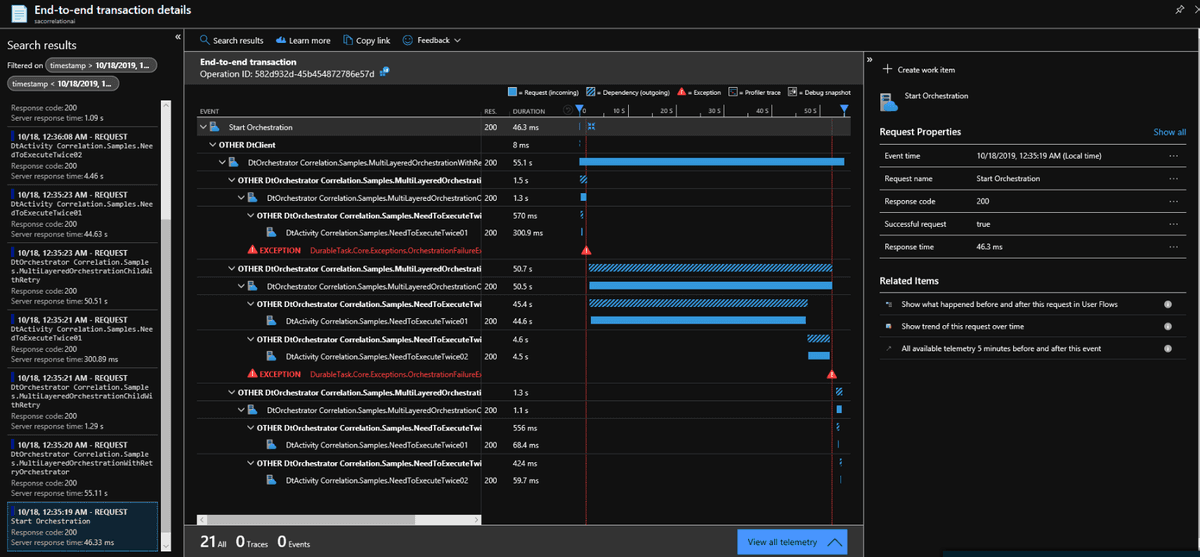Open more options for Request name property
Screen dimensions: 1200x557
pyautogui.click(x=1173, y=179)
